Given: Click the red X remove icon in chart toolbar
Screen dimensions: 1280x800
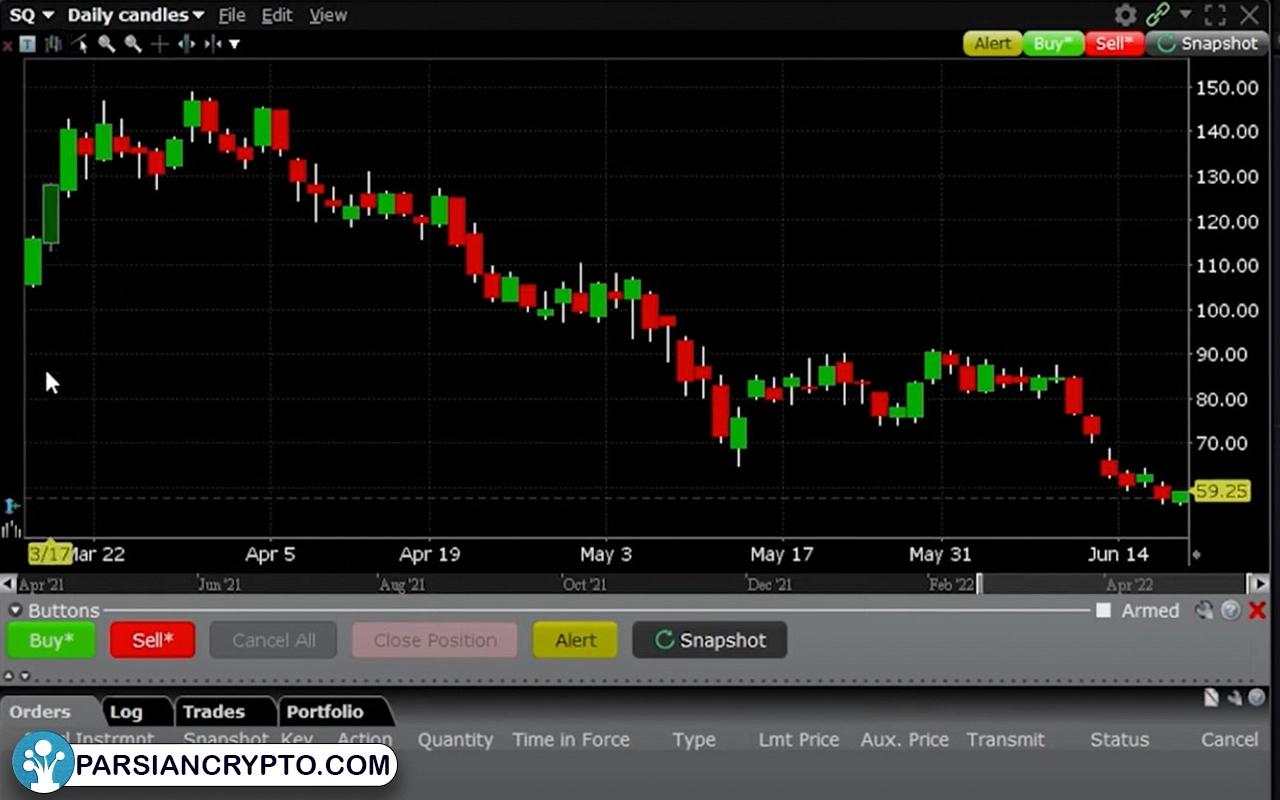Looking at the screenshot, I should point(7,45).
